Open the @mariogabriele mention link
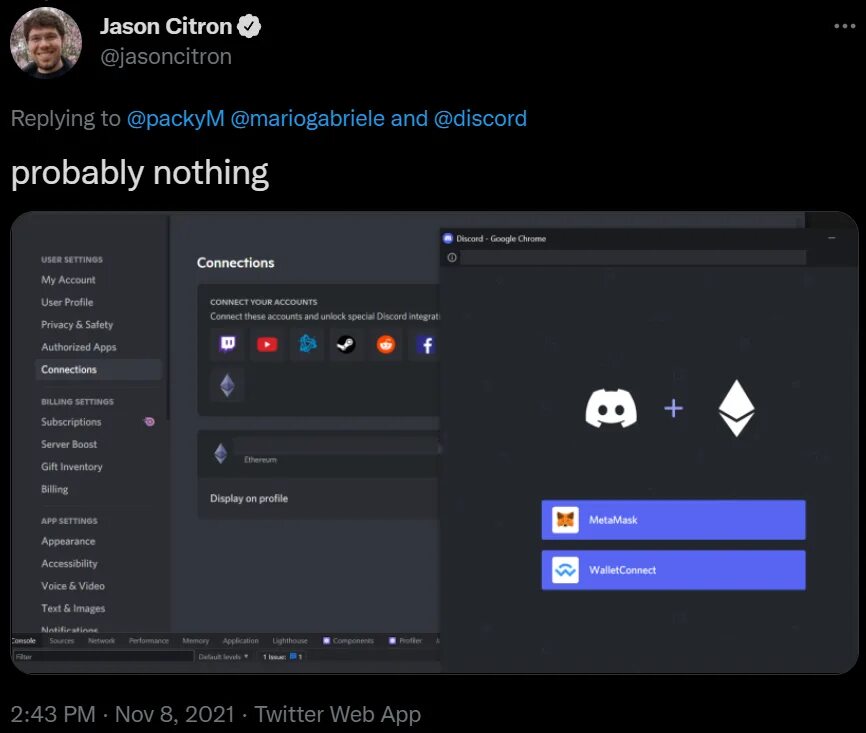The image size is (866, 733). 307,118
